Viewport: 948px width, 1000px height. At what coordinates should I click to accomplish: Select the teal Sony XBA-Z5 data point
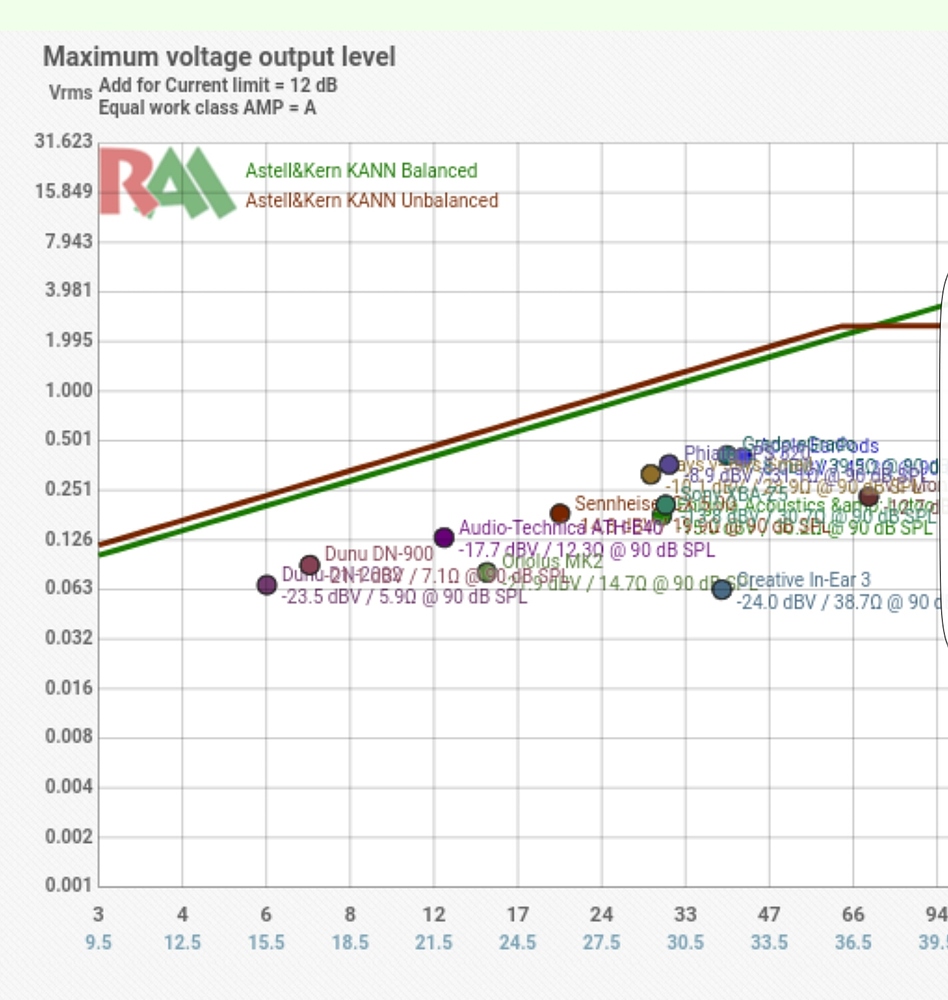point(665,505)
